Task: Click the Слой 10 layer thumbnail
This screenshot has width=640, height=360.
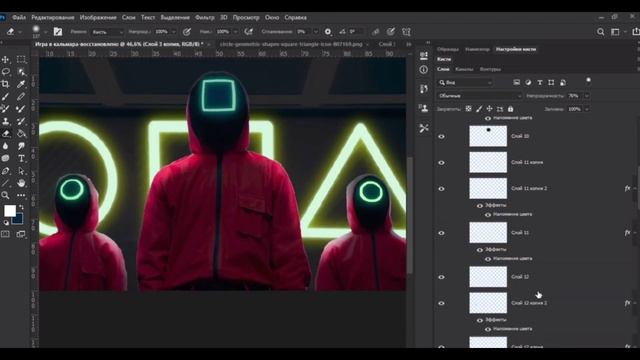Action: pyautogui.click(x=488, y=136)
